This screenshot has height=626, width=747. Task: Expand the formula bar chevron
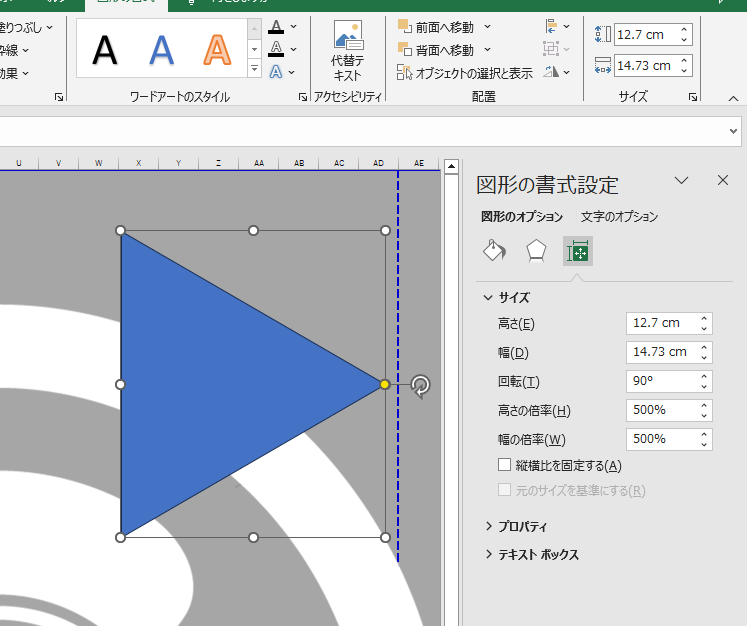pyautogui.click(x=733, y=131)
